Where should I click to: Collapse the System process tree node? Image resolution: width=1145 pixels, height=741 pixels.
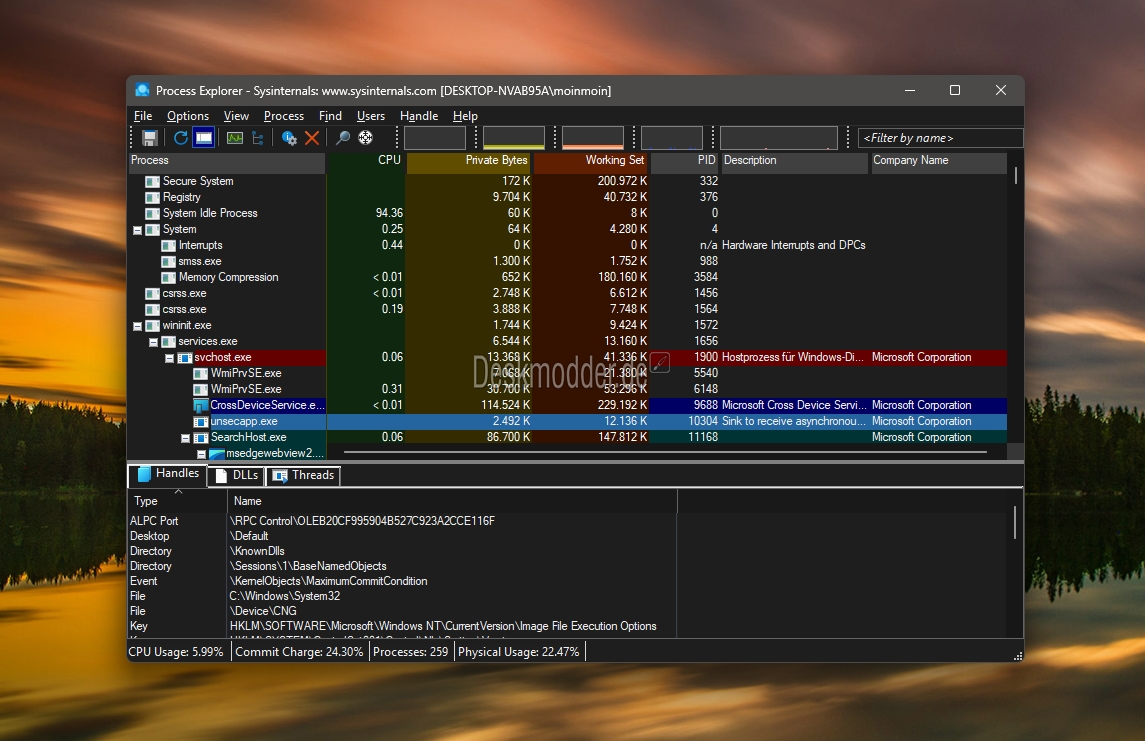[138, 230]
